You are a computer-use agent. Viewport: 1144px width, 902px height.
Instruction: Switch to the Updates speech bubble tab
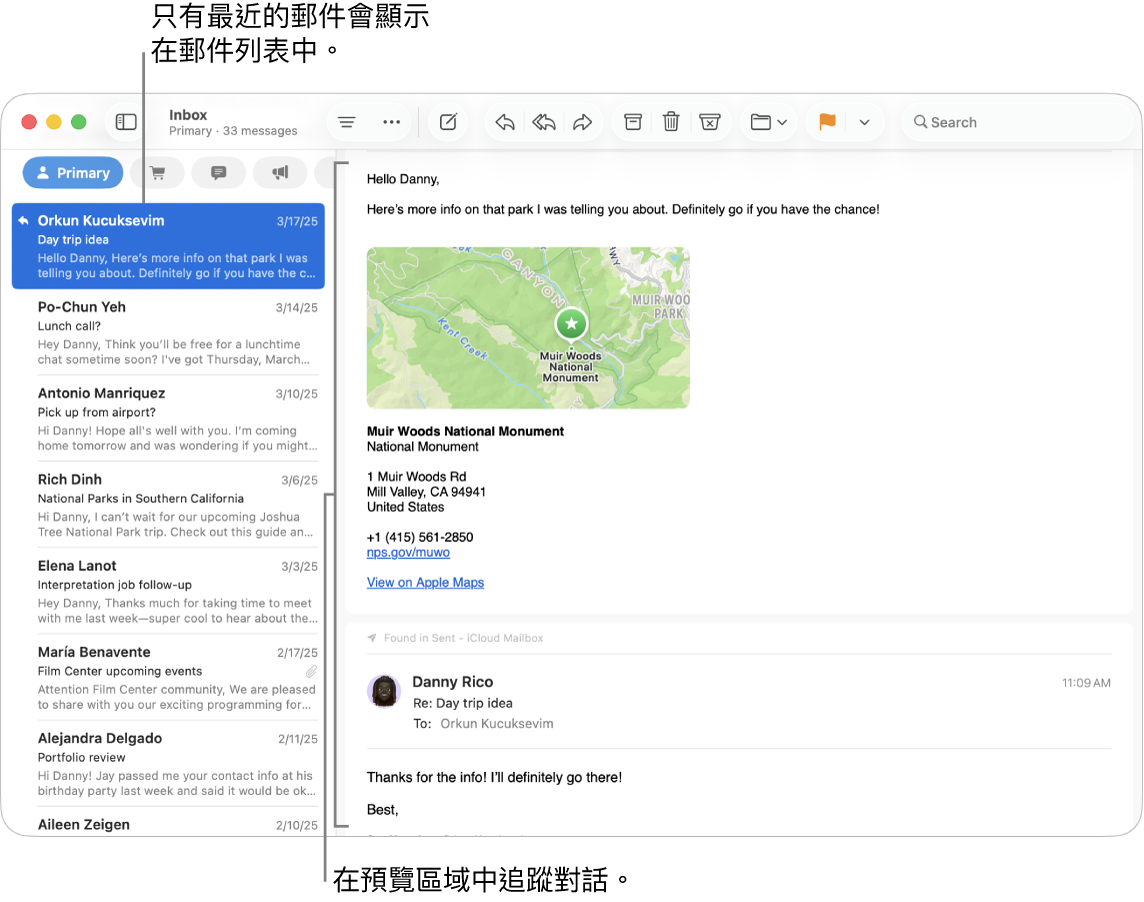click(x=219, y=173)
